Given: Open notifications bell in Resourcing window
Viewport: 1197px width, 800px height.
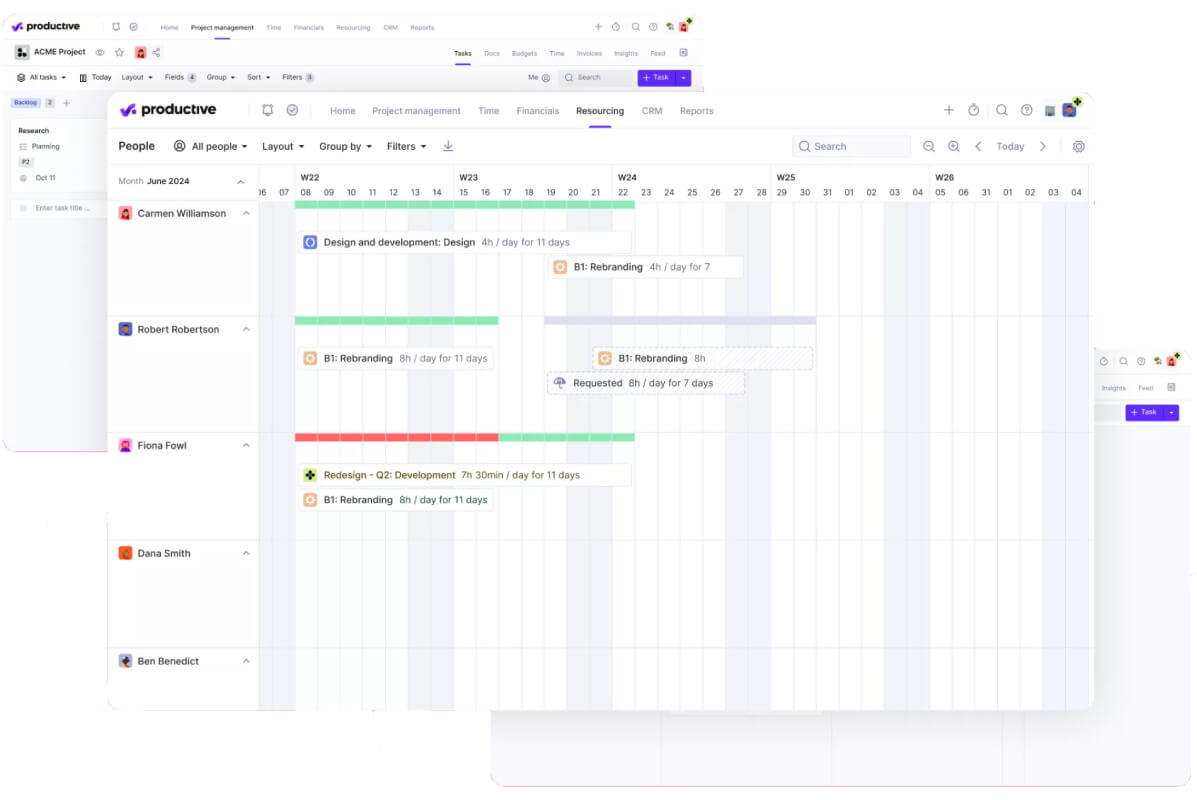Looking at the screenshot, I should (x=267, y=111).
